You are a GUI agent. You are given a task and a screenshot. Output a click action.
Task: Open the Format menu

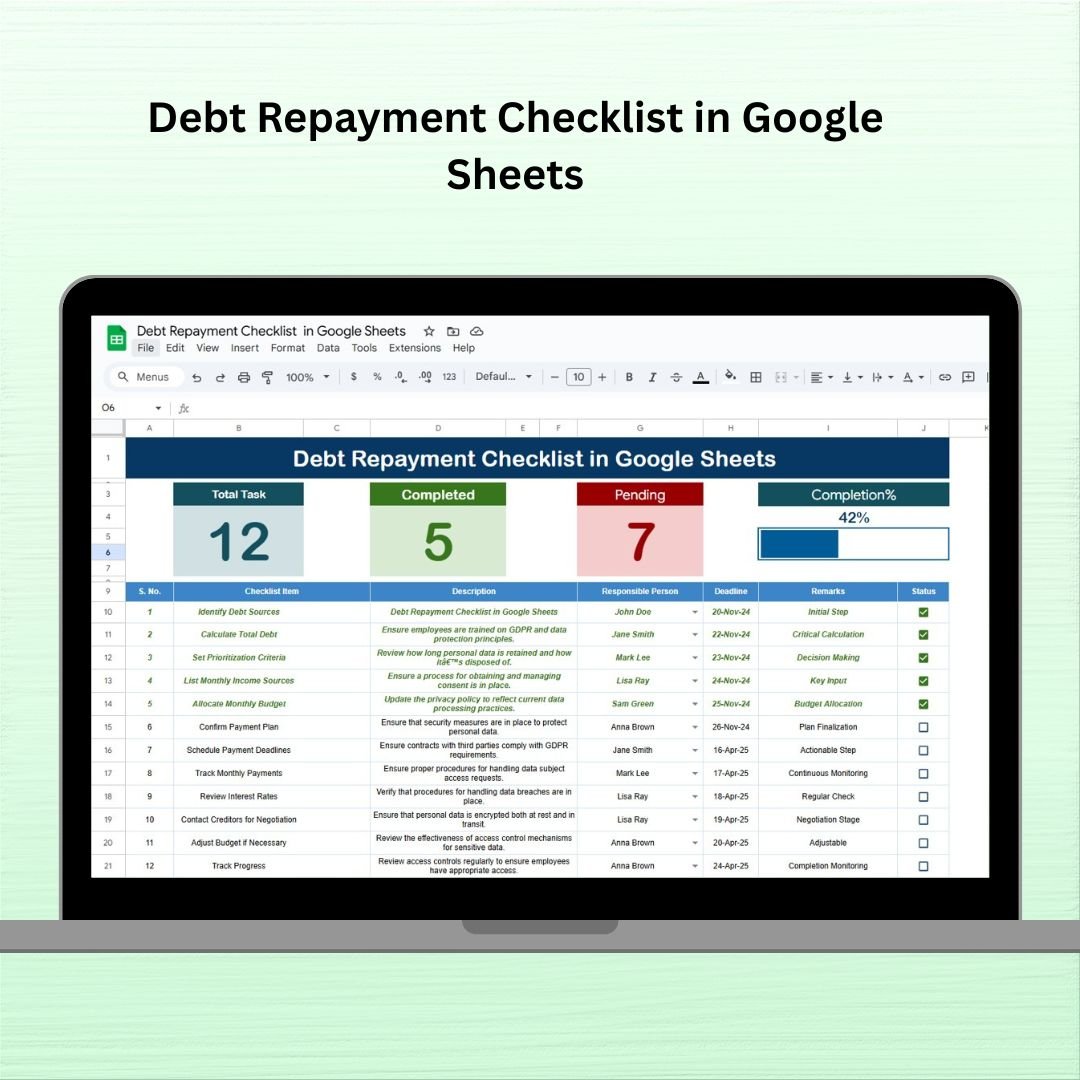tap(288, 349)
